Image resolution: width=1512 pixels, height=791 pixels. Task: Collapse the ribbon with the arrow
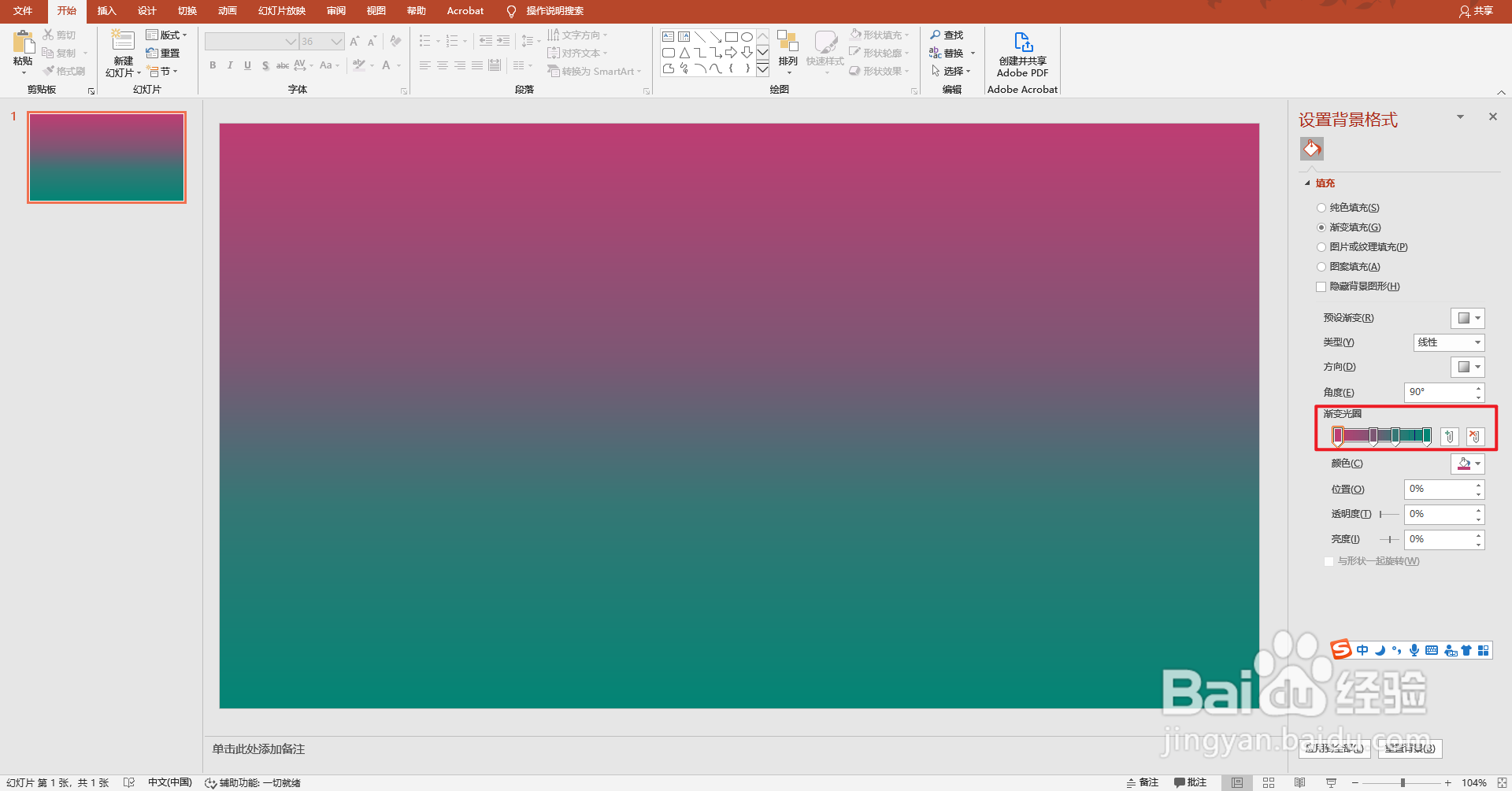coord(1501,91)
